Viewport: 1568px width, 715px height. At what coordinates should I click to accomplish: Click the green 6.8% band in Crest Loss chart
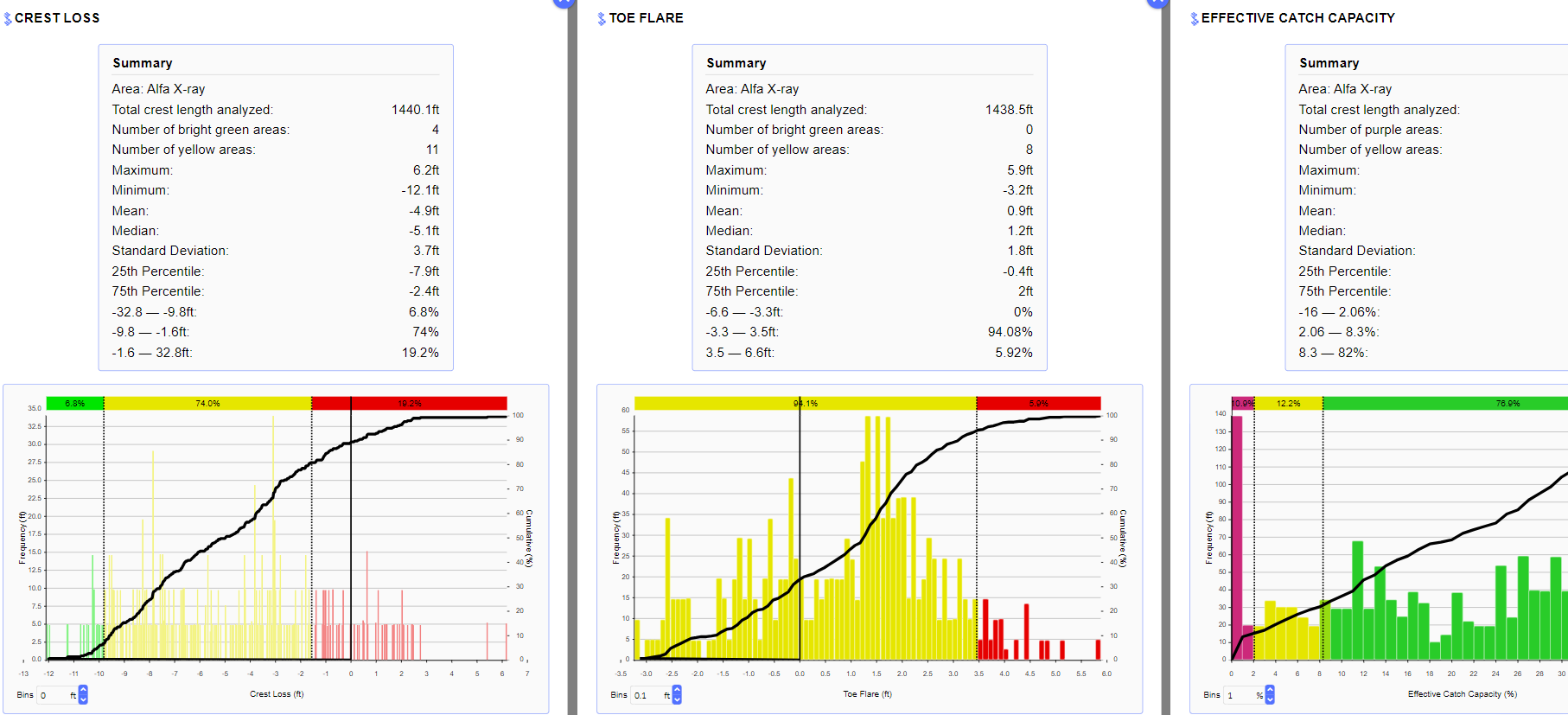[x=75, y=404]
